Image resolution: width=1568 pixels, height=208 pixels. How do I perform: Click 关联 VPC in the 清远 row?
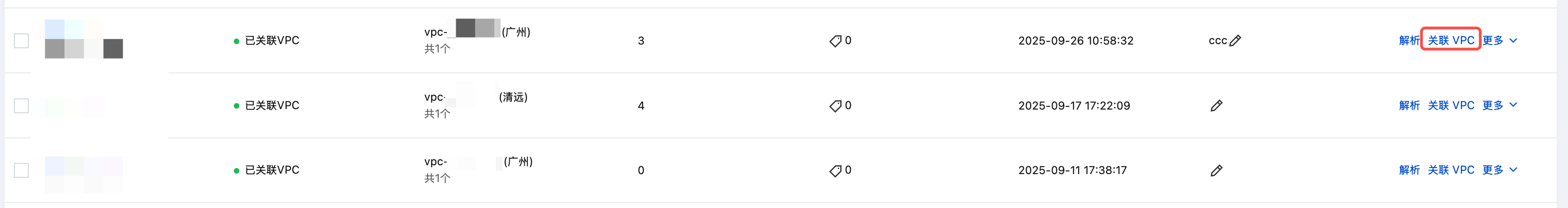pyautogui.click(x=1451, y=105)
